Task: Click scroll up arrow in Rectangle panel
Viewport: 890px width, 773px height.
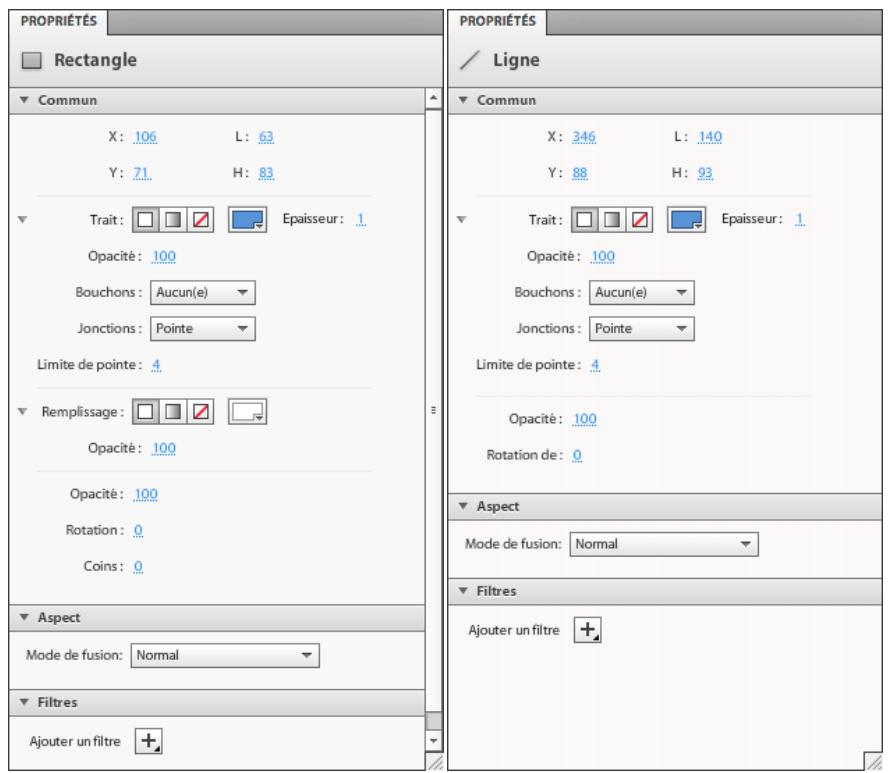Action: point(433,99)
